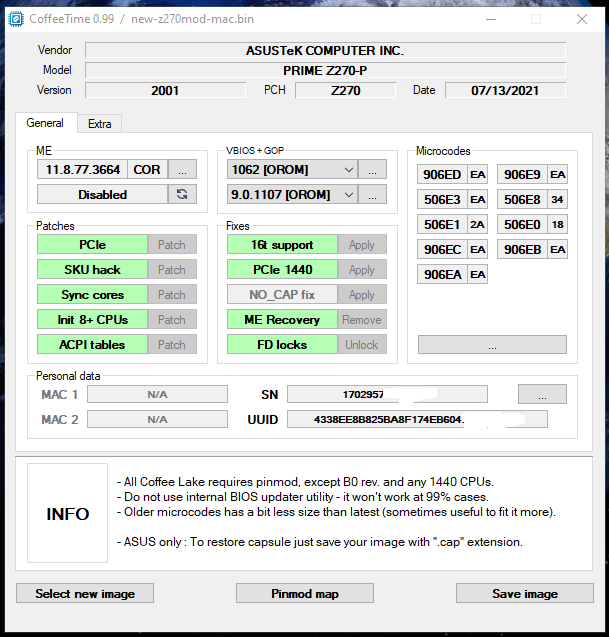Click the ME Disabled state field
This screenshot has height=637, width=609.
102,194
